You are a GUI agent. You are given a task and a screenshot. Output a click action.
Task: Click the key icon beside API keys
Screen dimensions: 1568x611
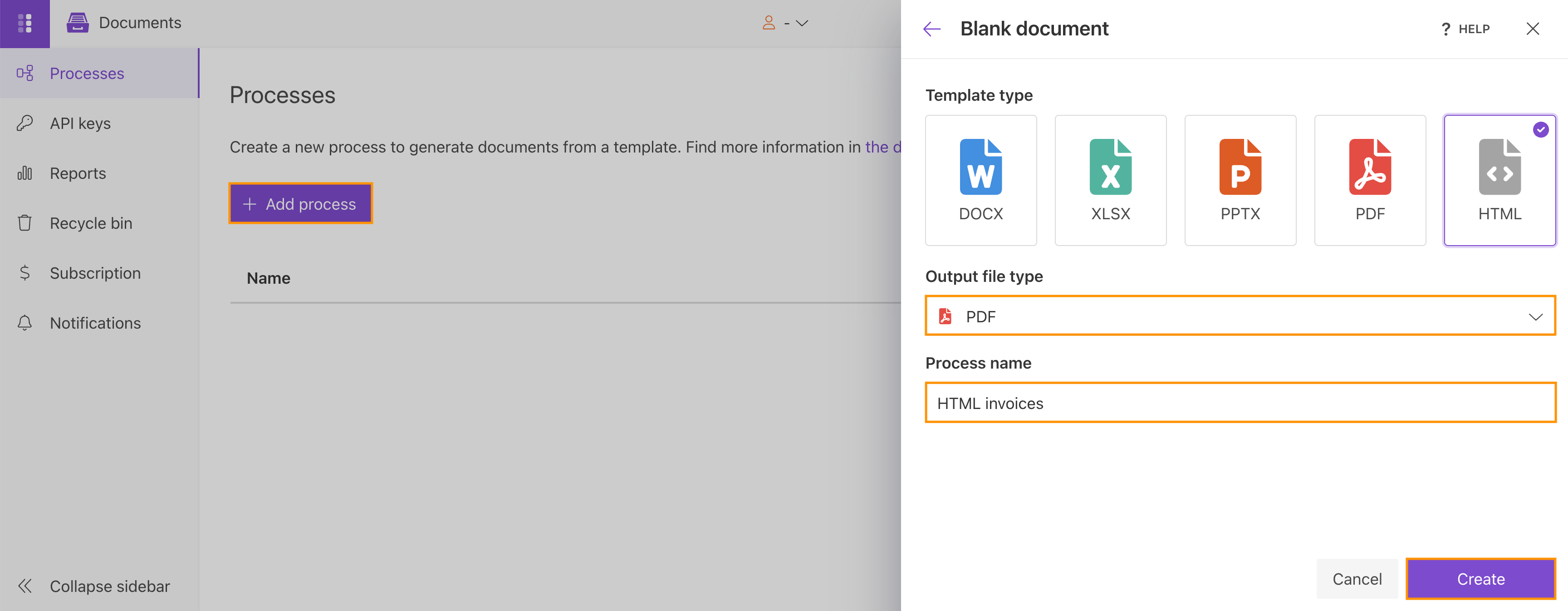point(24,123)
